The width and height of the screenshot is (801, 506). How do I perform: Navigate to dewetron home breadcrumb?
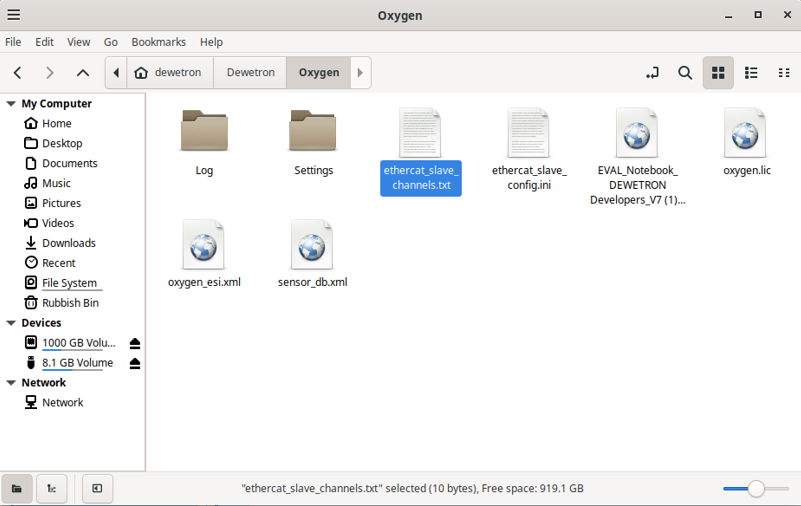169,73
